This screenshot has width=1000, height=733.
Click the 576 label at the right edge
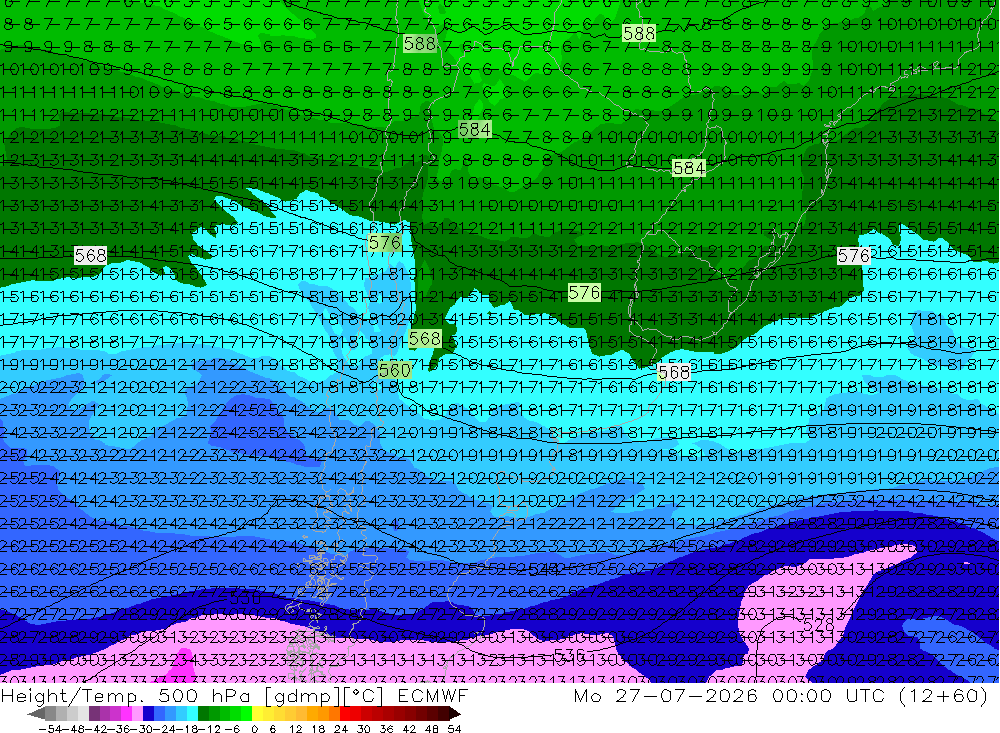tap(853, 256)
